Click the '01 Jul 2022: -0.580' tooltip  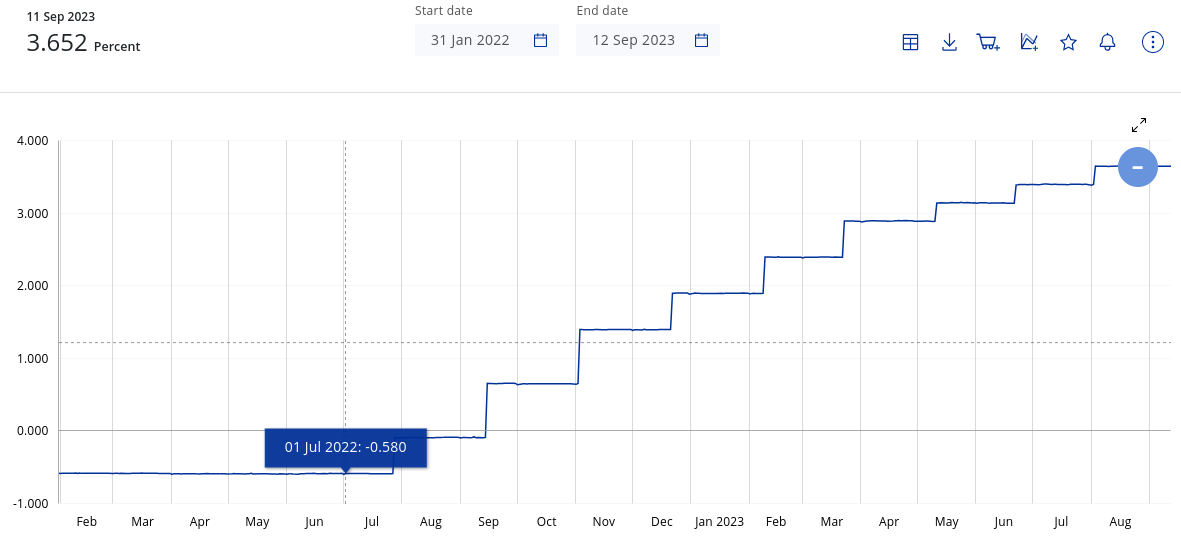click(345, 447)
